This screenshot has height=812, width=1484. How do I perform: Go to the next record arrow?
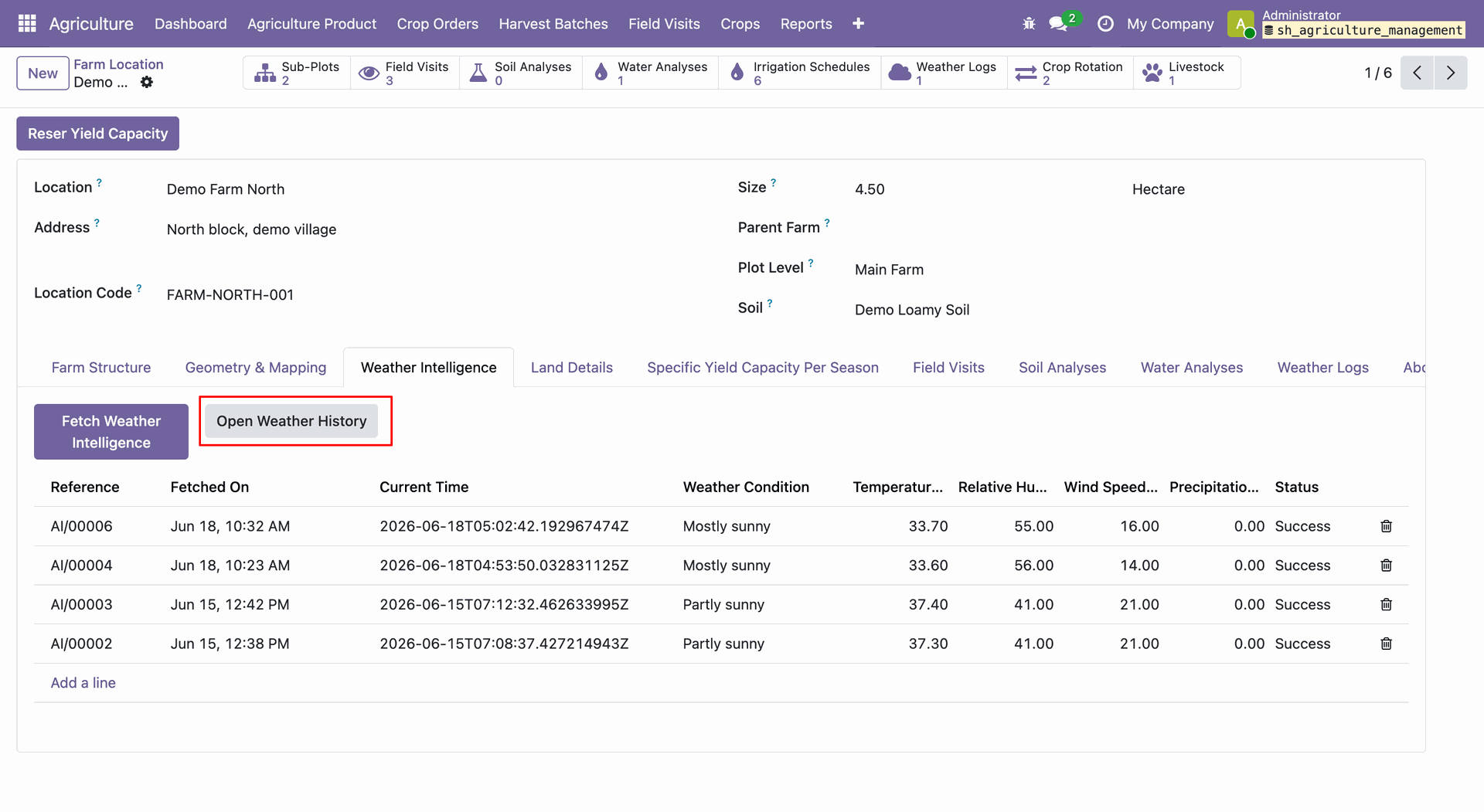1451,73
